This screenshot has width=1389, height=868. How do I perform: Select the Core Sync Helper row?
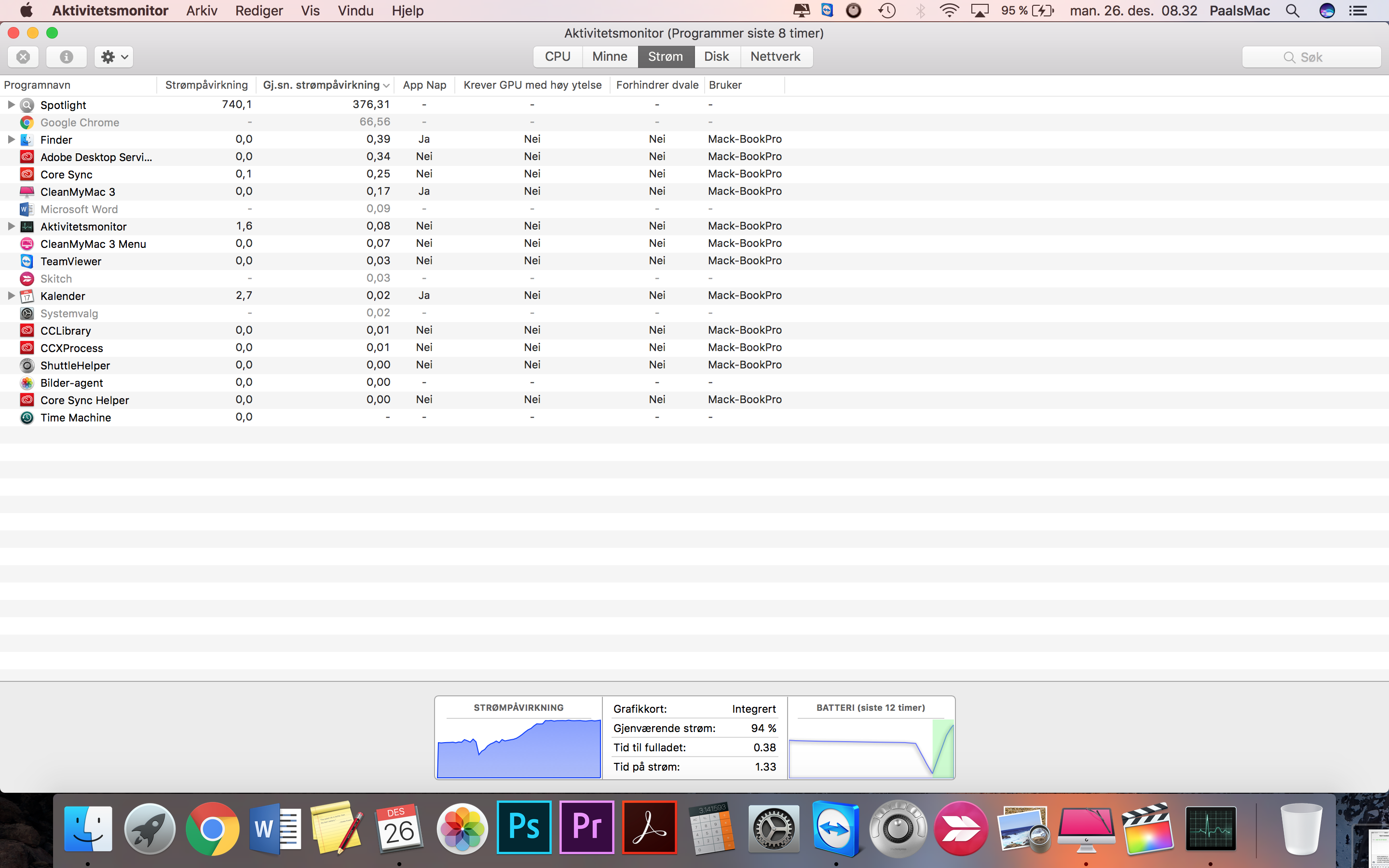694,400
